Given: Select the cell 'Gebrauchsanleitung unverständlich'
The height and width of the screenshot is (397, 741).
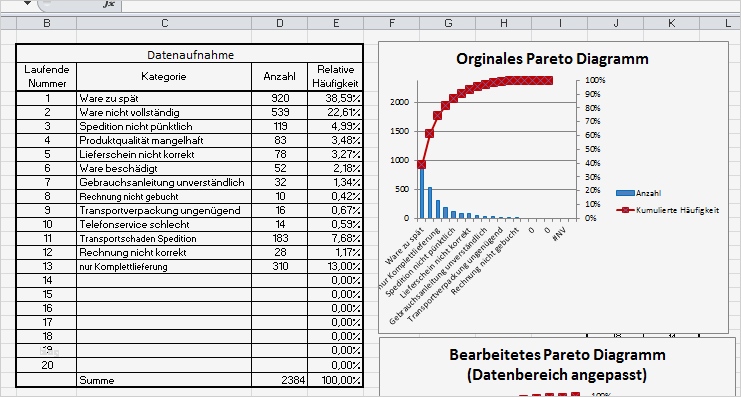Looking at the screenshot, I should tap(164, 182).
